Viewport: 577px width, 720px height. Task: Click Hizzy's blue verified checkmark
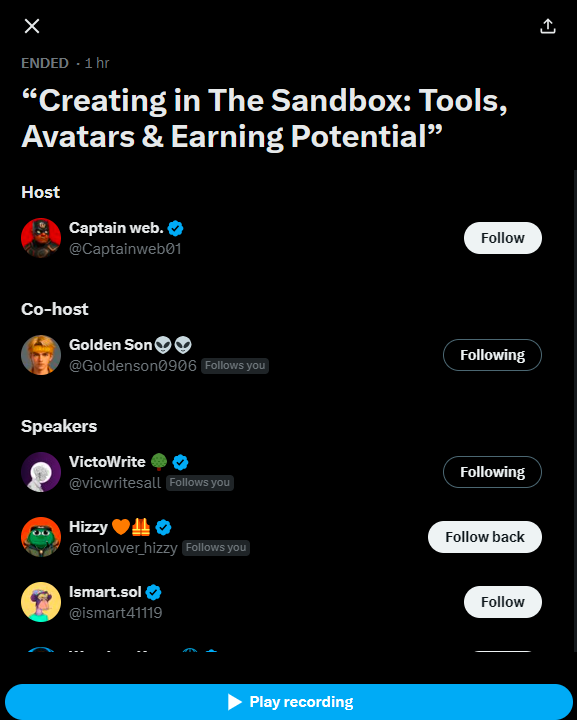[x=163, y=527]
